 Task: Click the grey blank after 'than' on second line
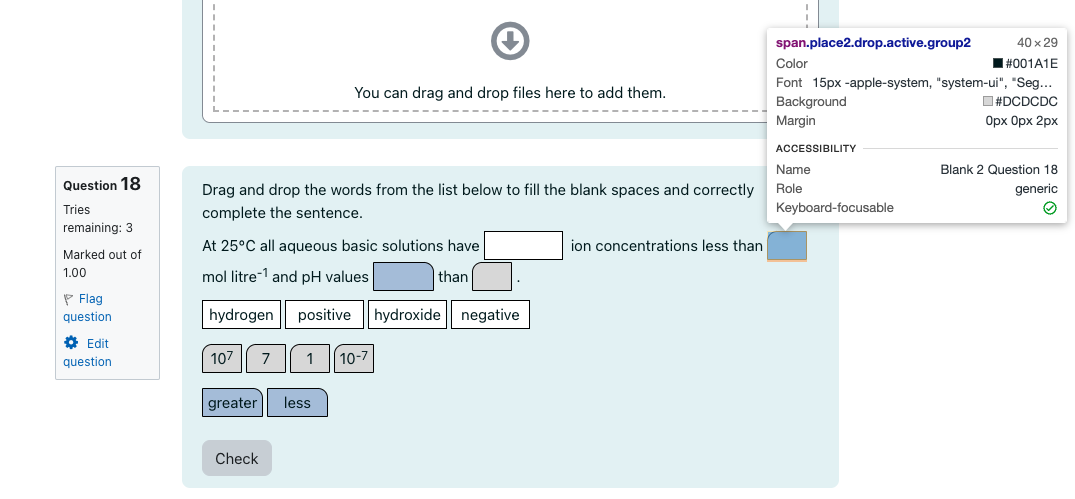coord(492,276)
